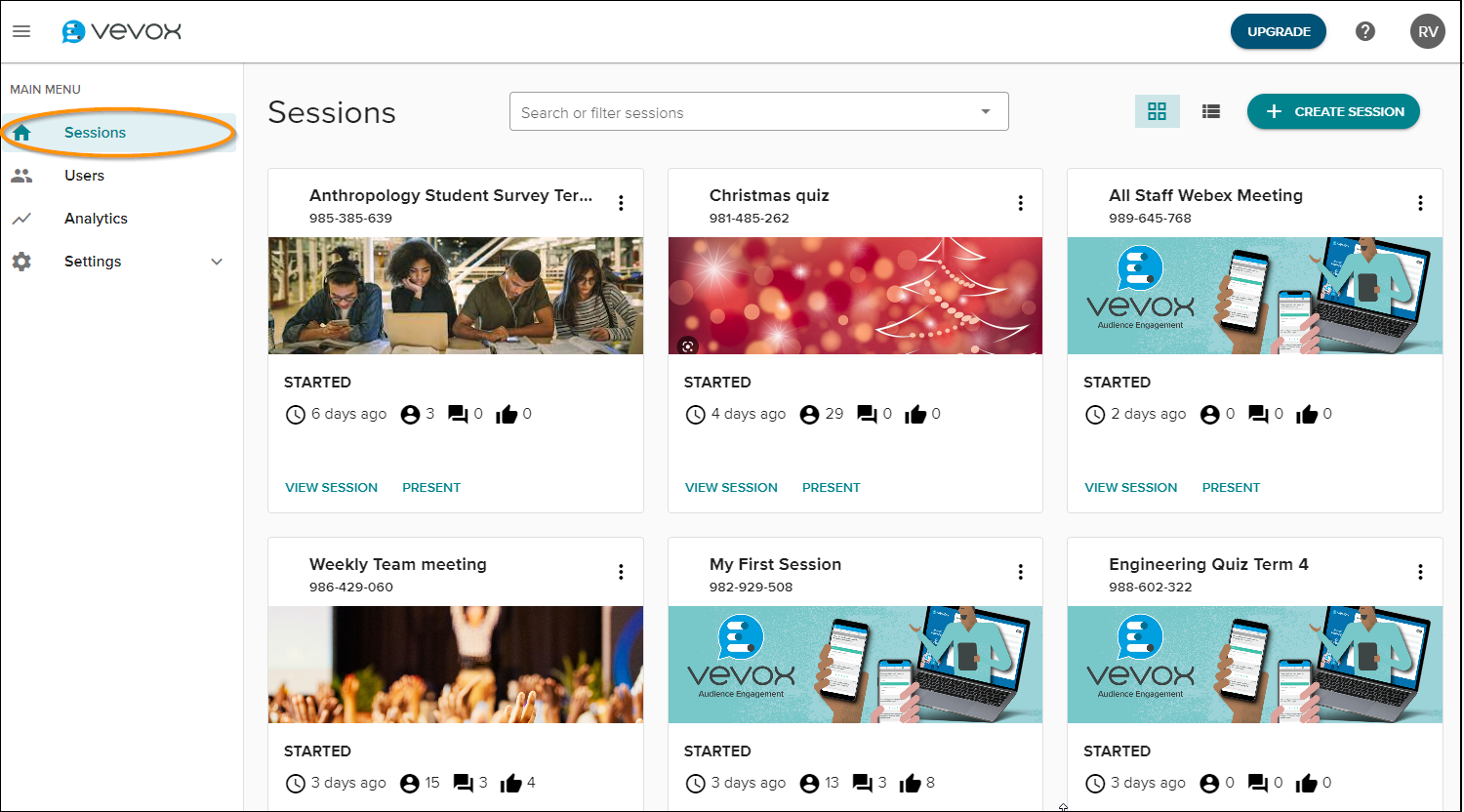
Task: Click participant icon on My First Session card
Action: (809, 784)
